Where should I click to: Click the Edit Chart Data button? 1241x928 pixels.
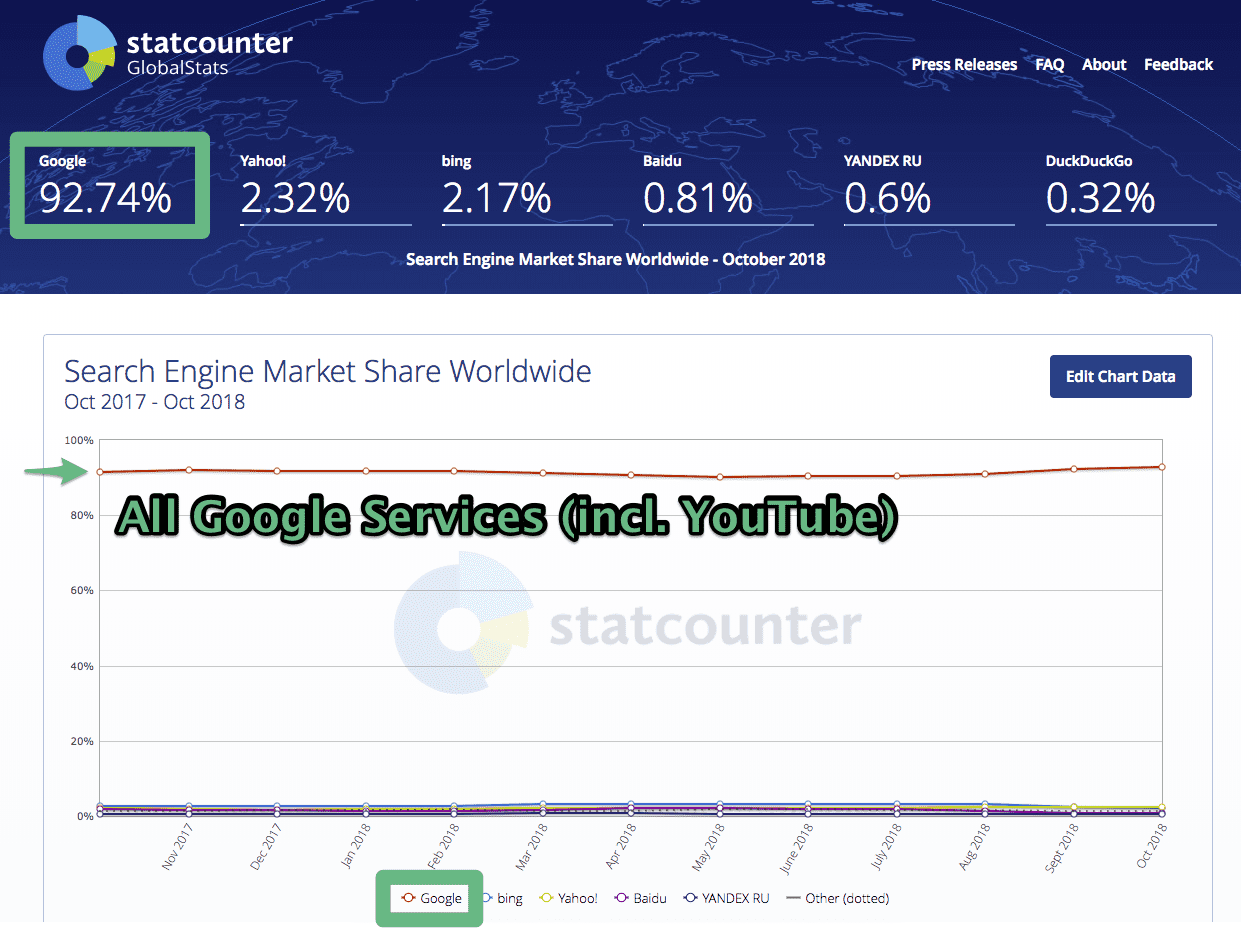[x=1120, y=376]
